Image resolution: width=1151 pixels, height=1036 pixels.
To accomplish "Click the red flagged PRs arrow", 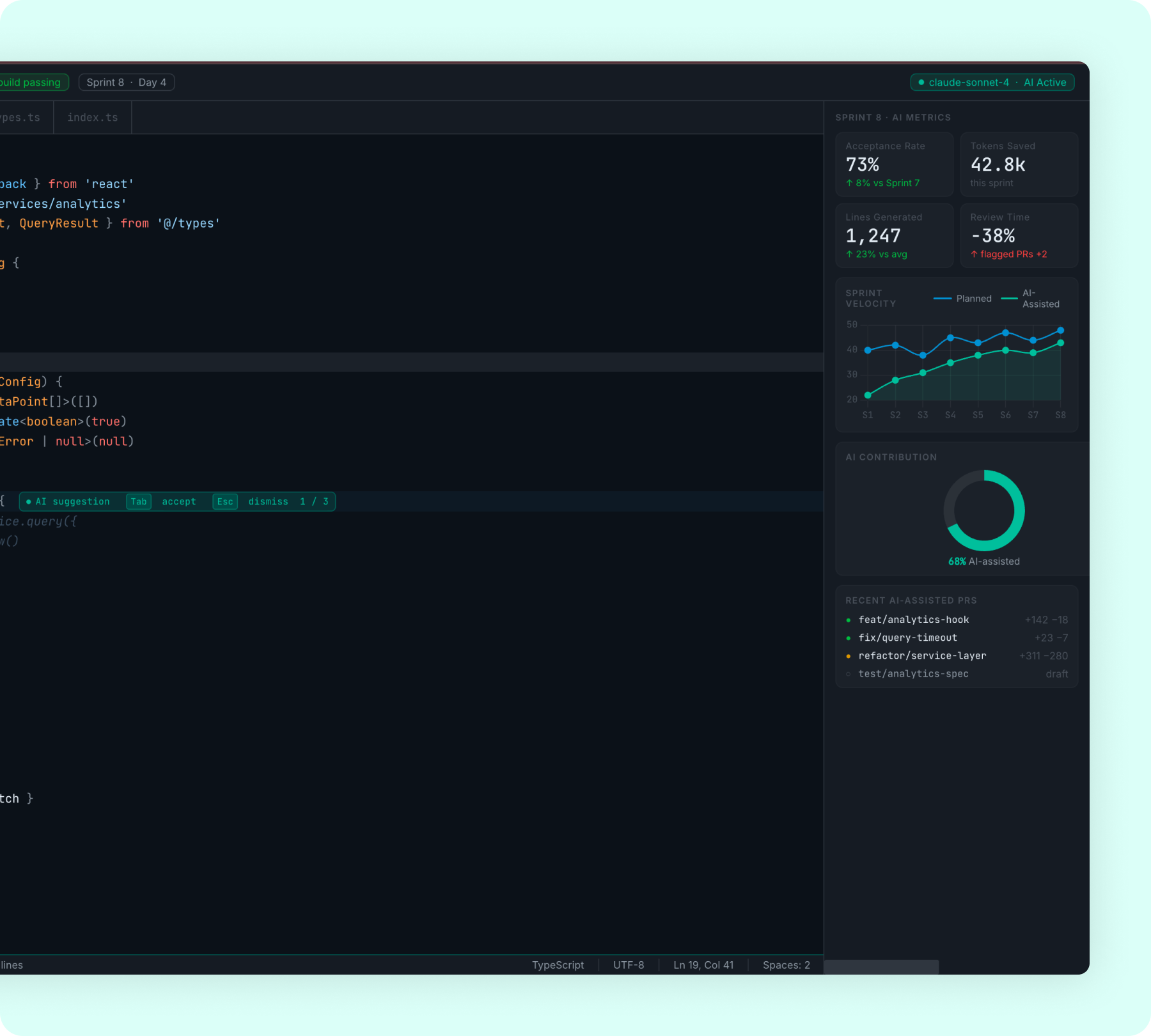I will tap(976, 254).
